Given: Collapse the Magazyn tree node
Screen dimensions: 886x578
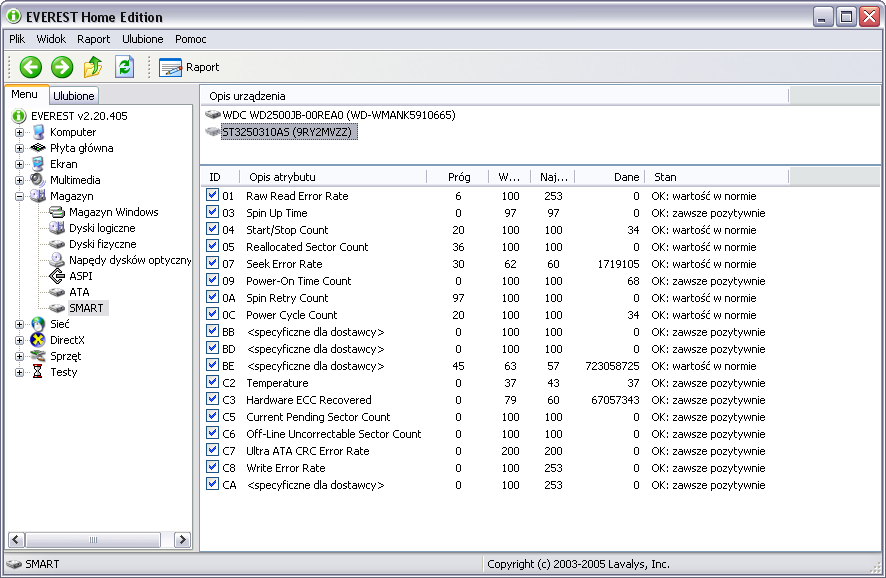Looking at the screenshot, I should click(x=19, y=196).
